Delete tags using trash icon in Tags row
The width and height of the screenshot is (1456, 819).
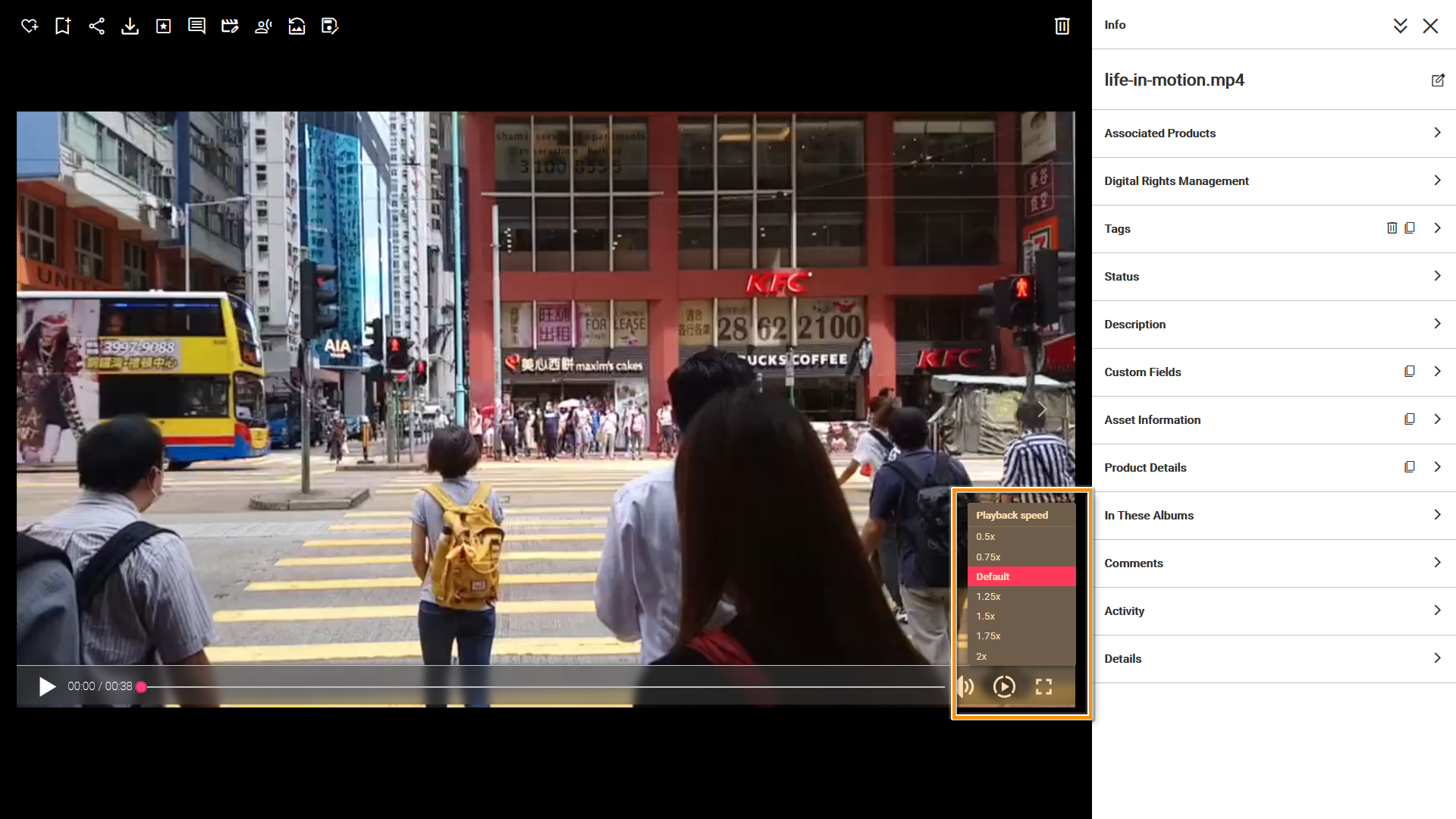click(1392, 227)
